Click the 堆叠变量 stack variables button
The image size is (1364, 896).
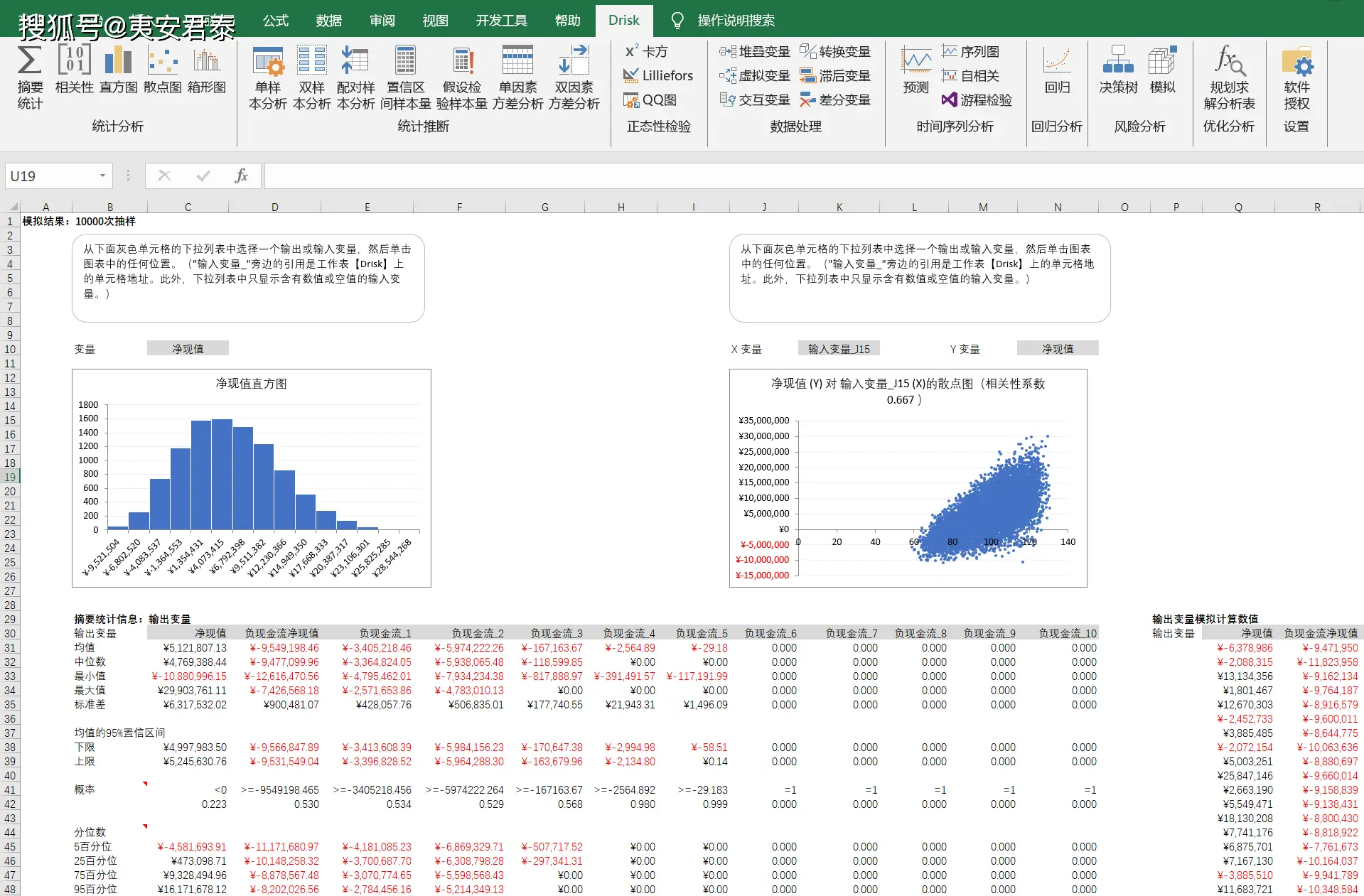click(x=755, y=51)
